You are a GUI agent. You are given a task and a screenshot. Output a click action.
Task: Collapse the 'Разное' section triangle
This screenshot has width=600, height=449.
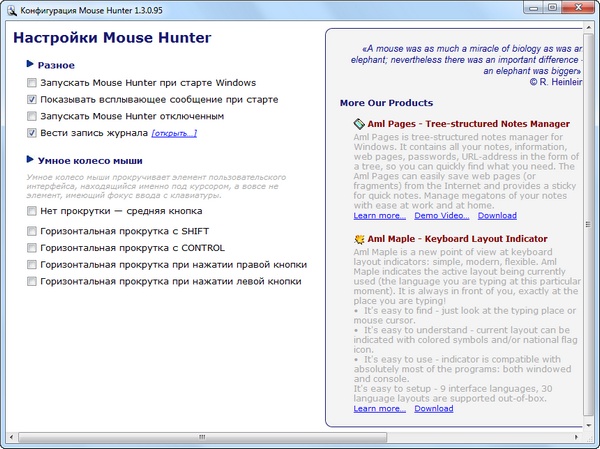pyautogui.click(x=30, y=64)
